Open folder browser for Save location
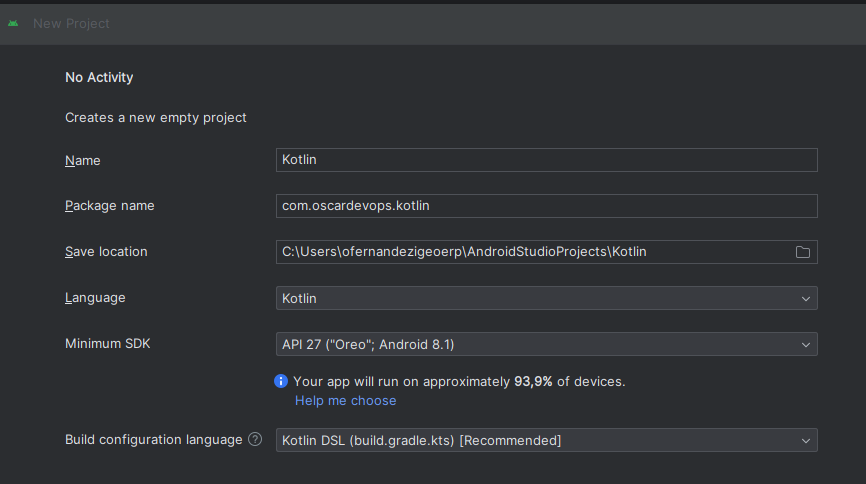The image size is (866, 484). point(802,252)
